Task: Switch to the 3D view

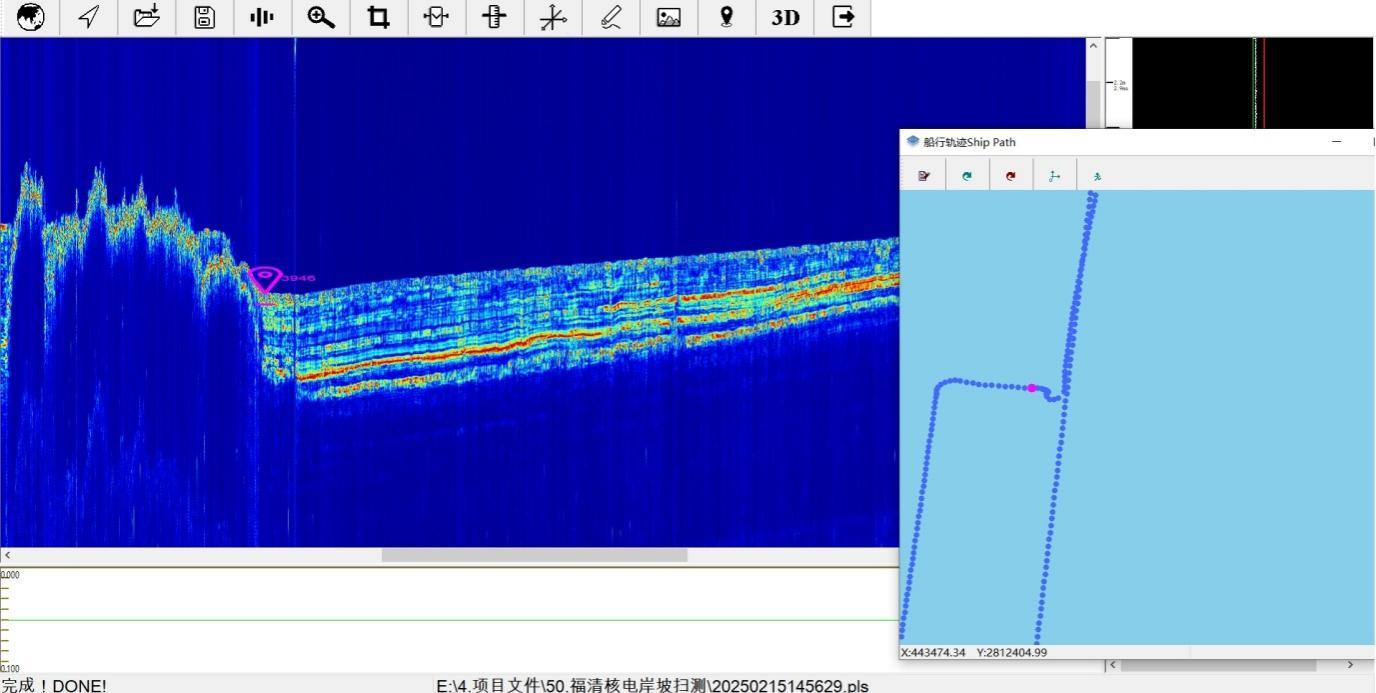Action: click(784, 17)
